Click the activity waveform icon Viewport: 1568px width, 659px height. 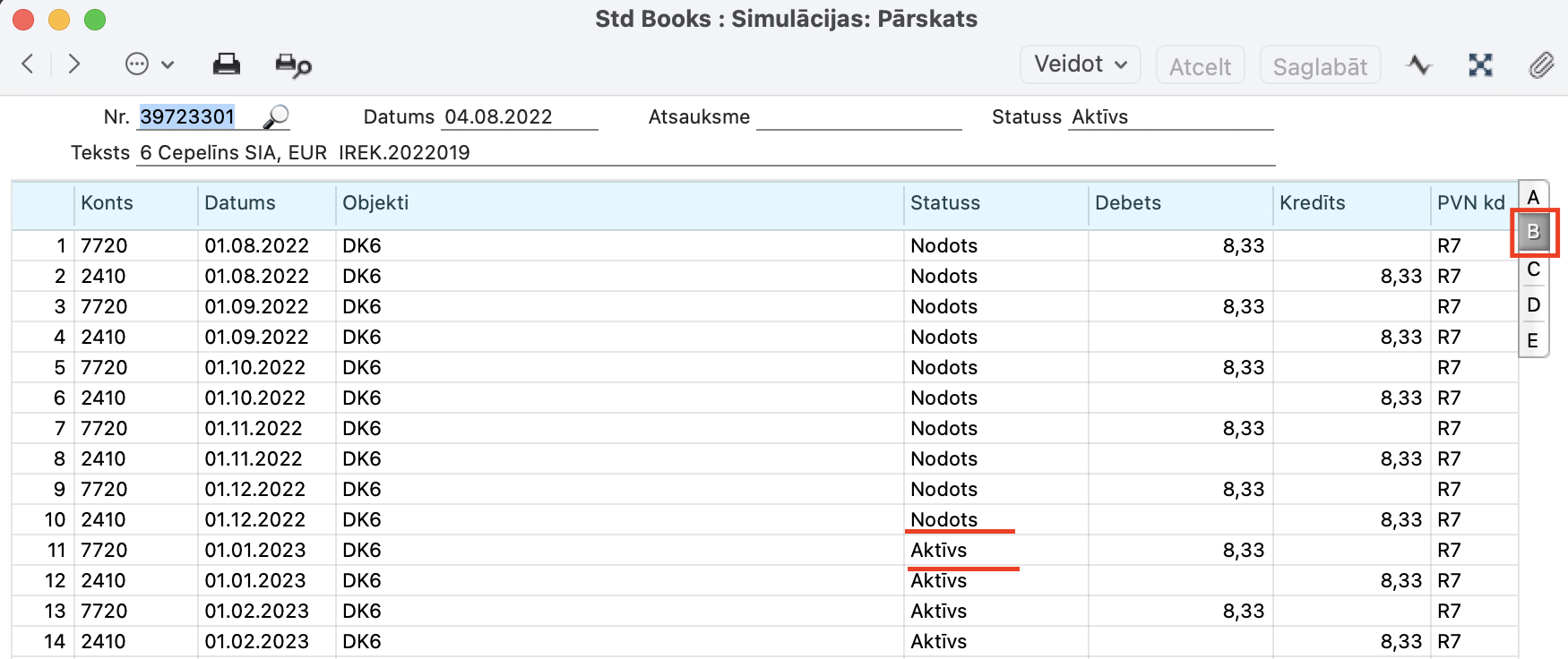tap(1418, 65)
